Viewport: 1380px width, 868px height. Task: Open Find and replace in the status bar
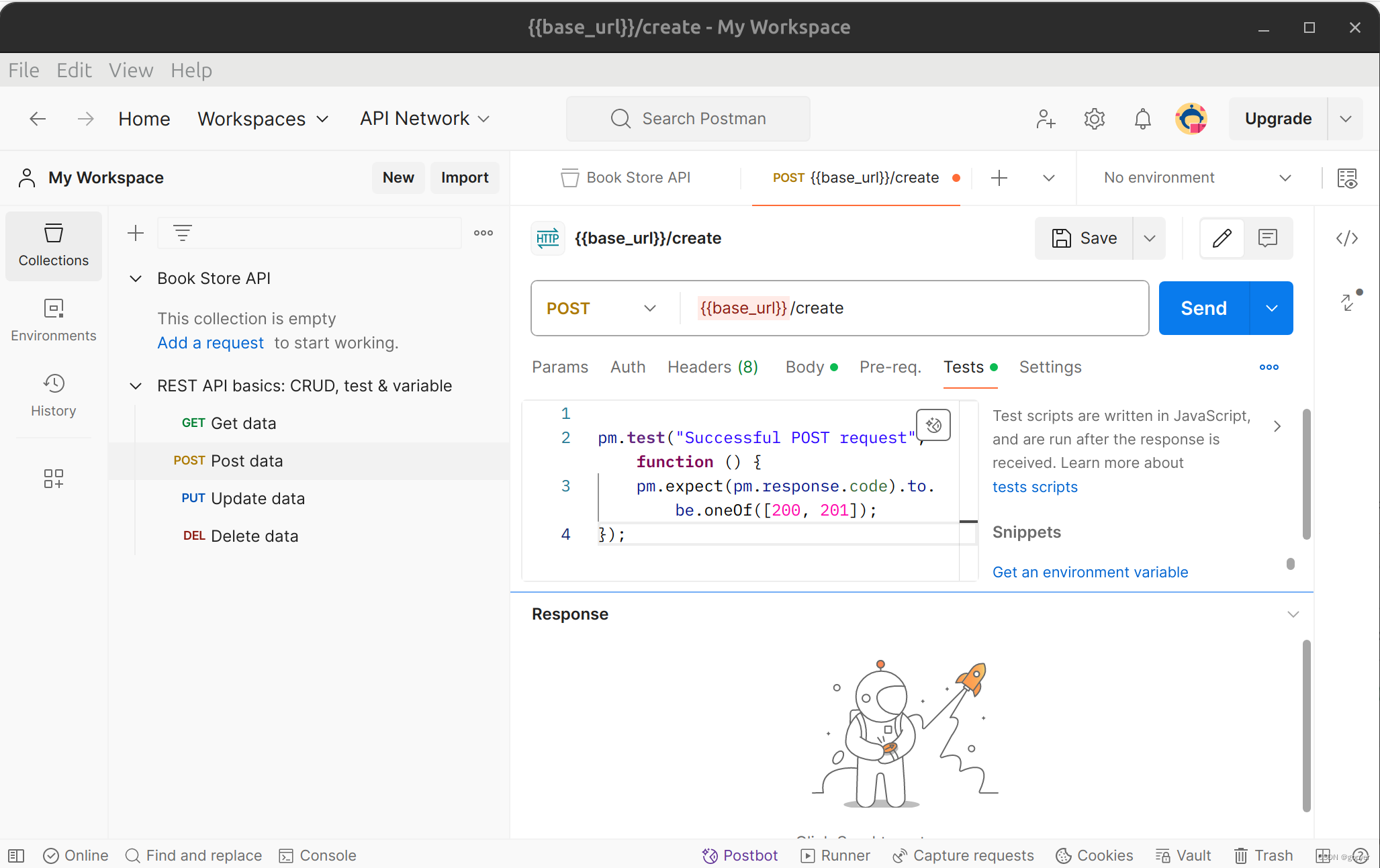point(193,855)
